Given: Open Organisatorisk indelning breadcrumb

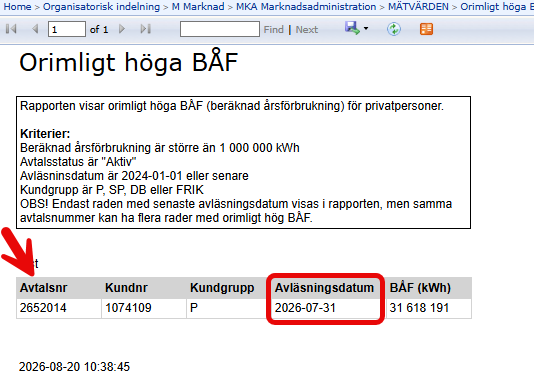Looking at the screenshot, I should 101,6.
